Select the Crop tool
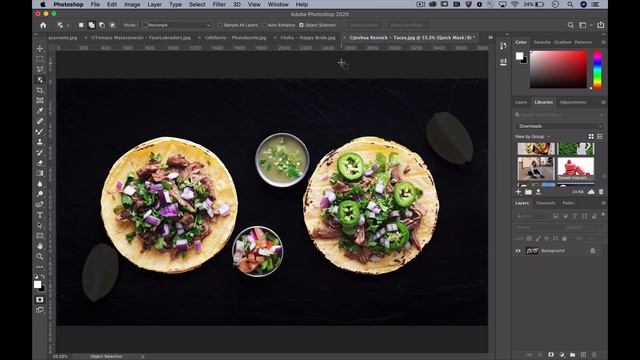Viewport: 640px width, 360px height. 40,90
